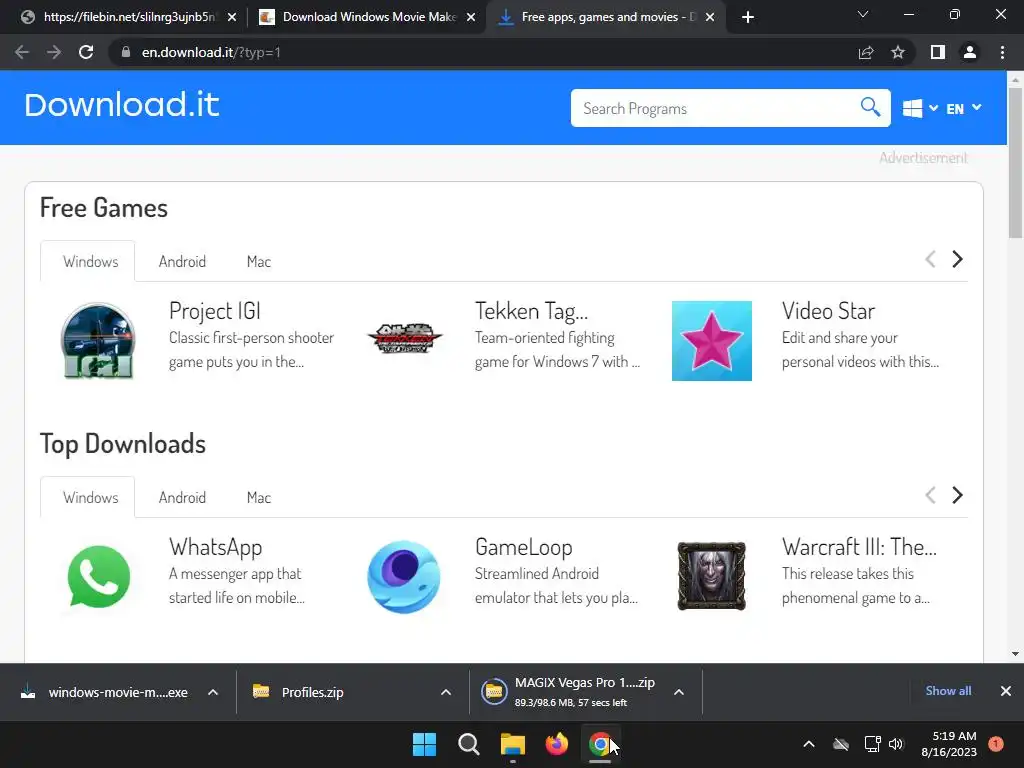Open the volume speaker icon in tray

coord(896,744)
